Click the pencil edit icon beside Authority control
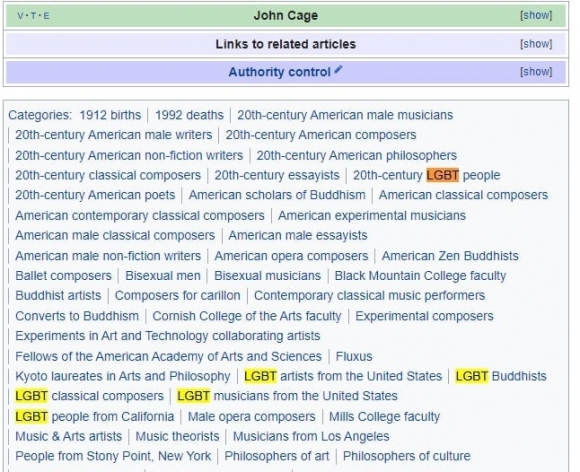This screenshot has height=472, width=580. (338, 70)
